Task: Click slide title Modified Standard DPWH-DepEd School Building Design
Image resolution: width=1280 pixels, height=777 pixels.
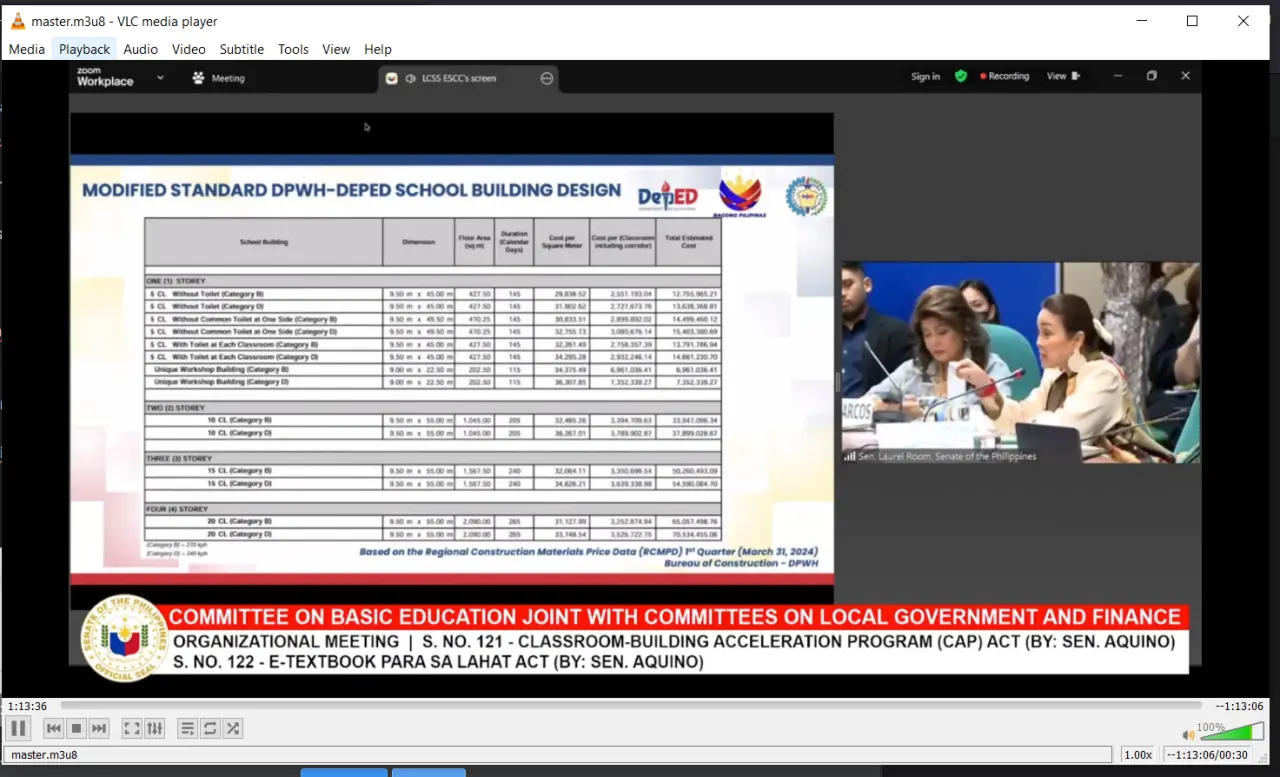Action: [x=351, y=190]
